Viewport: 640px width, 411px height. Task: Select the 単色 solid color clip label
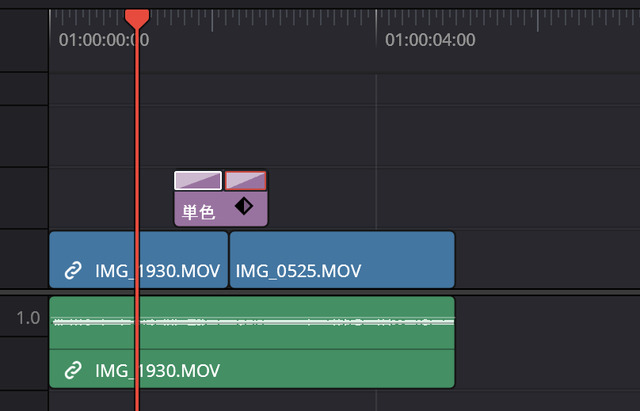tap(198, 212)
